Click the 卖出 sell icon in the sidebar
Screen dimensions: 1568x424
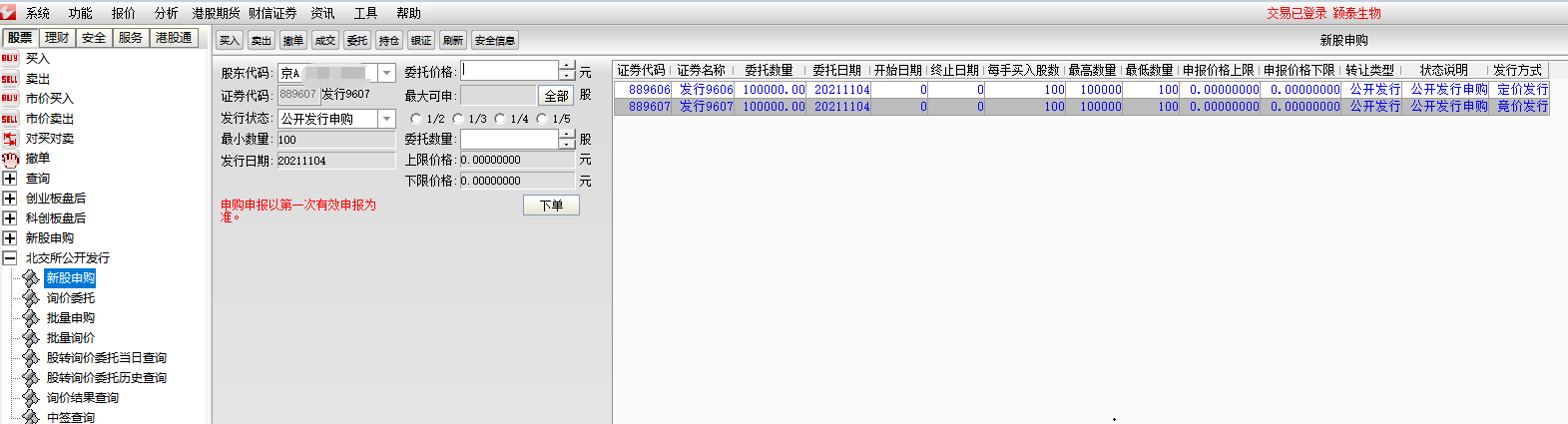(x=10, y=79)
